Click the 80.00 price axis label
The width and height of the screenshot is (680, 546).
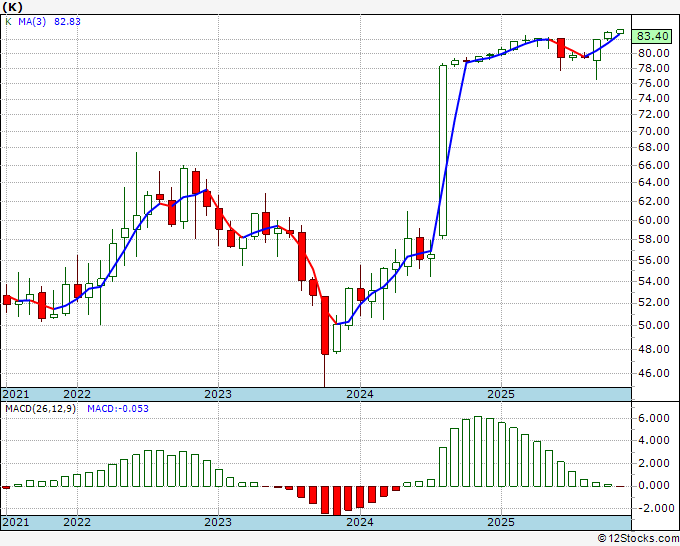654,53
